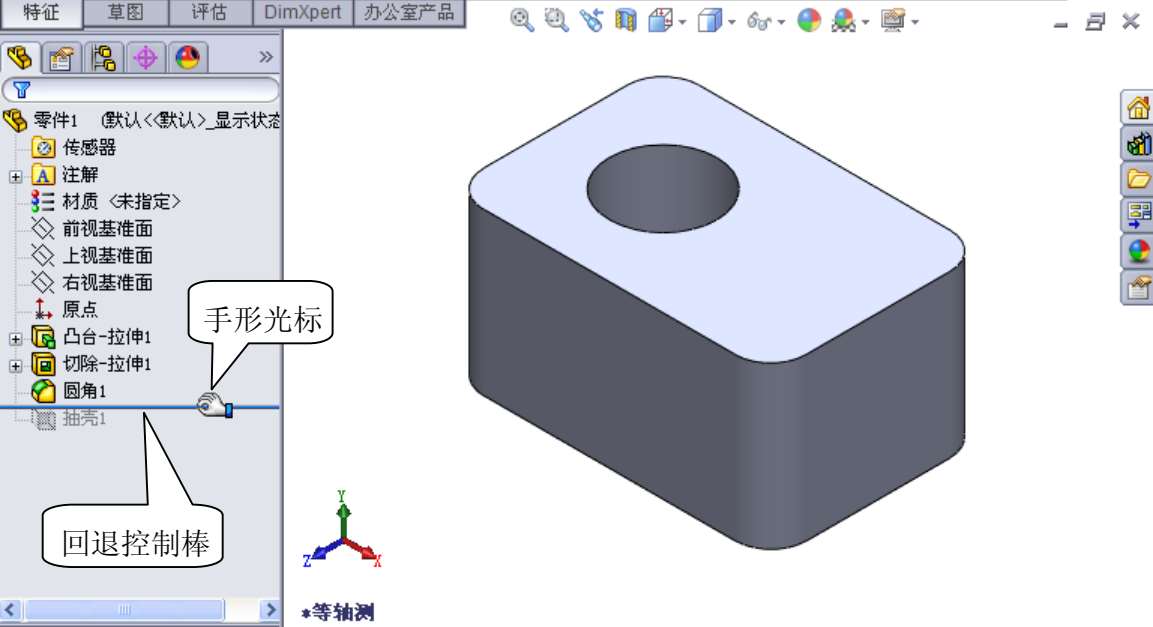Open the PropertyManager panel tab
This screenshot has width=1153, height=627.
click(63, 58)
